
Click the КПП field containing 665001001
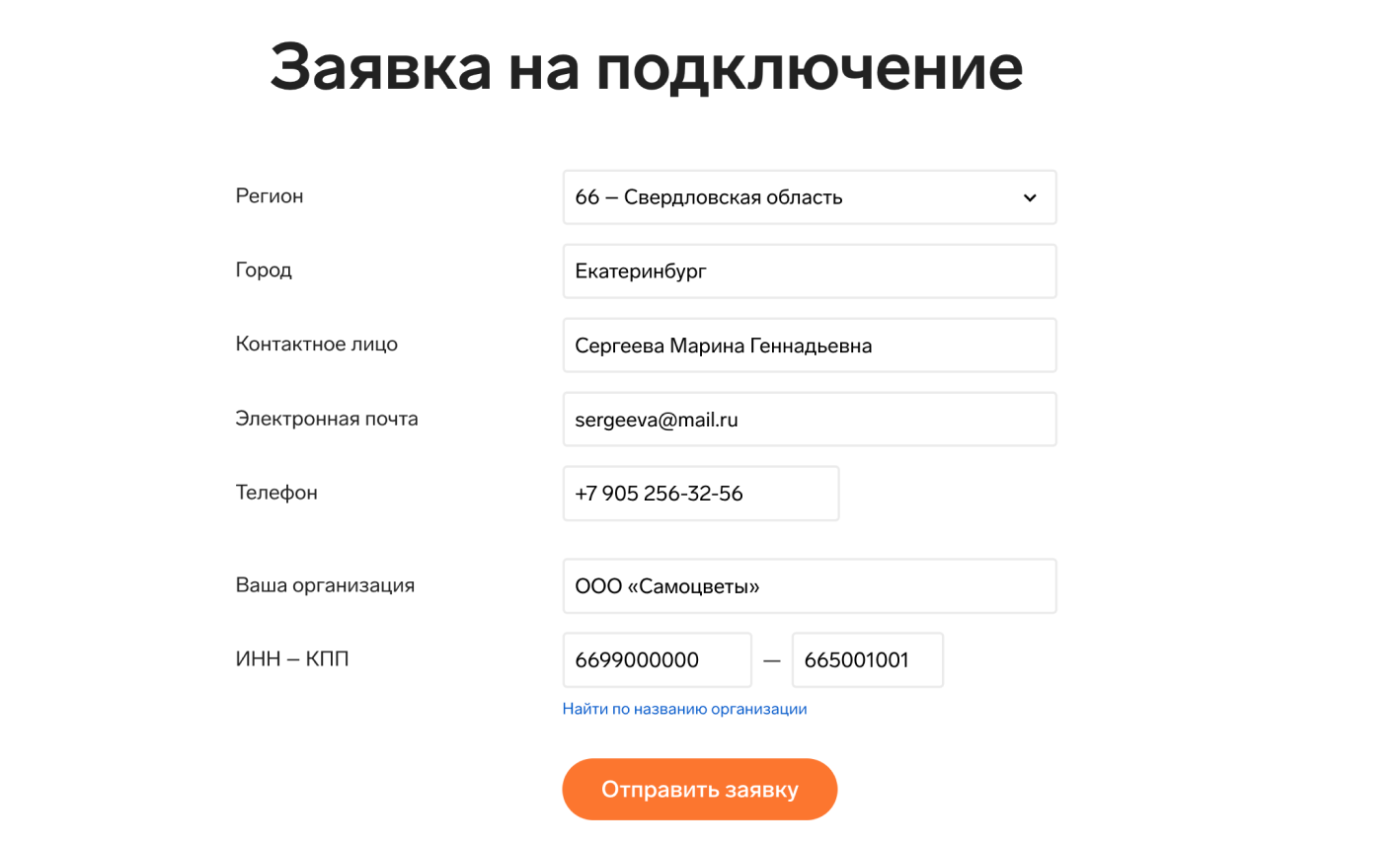(x=867, y=660)
